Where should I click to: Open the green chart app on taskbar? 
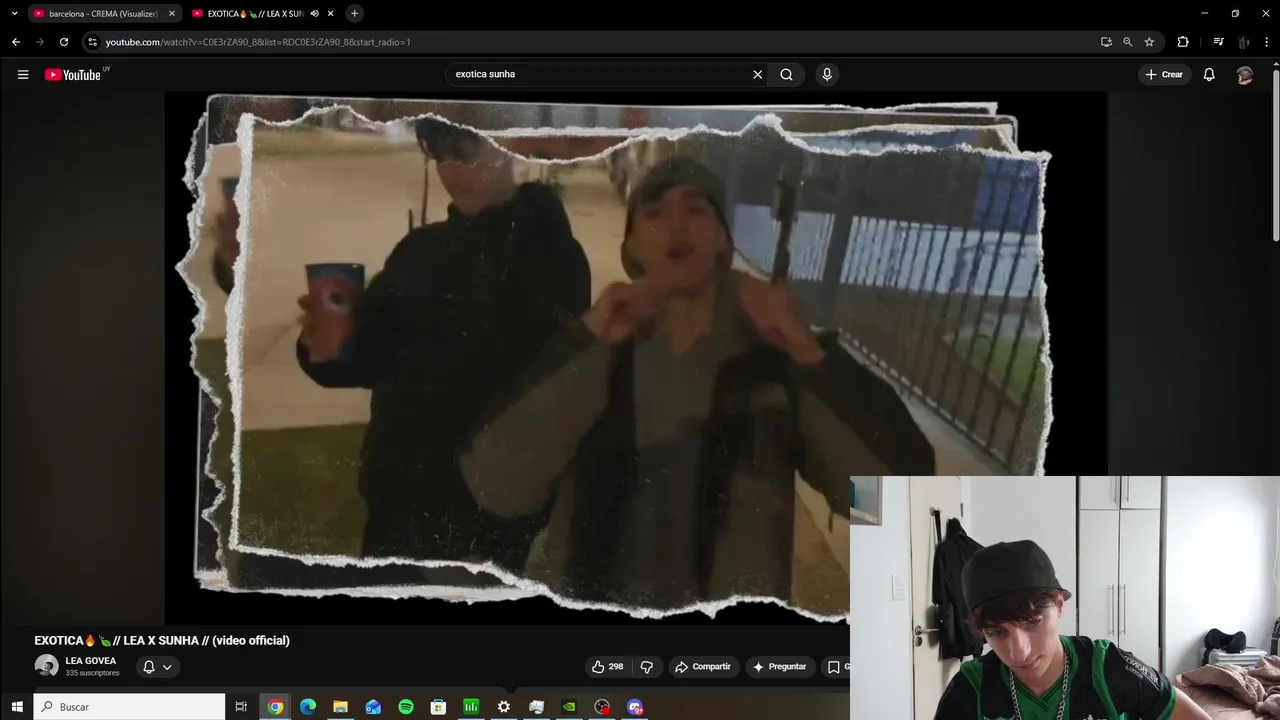click(471, 707)
